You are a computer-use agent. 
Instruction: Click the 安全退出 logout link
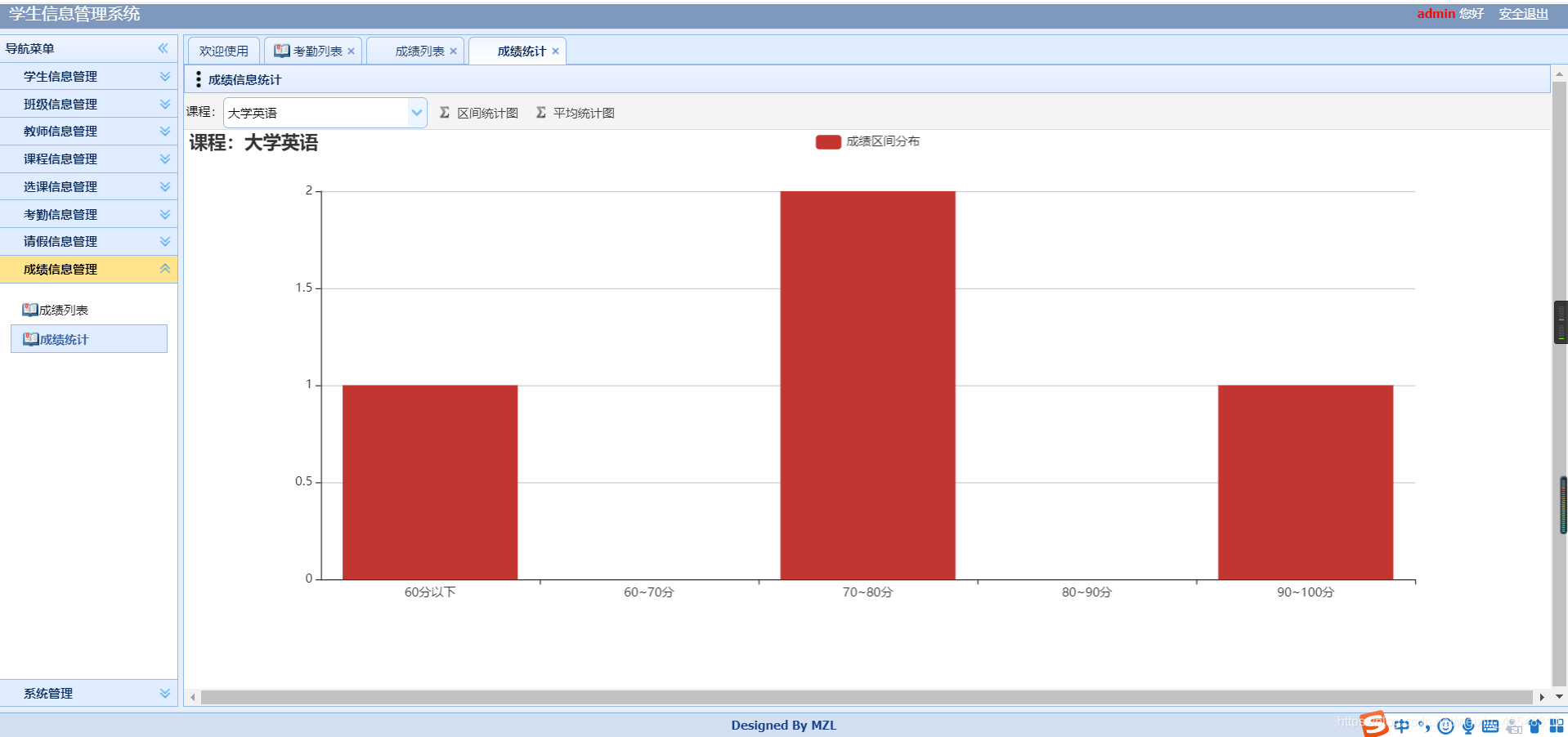tap(1523, 14)
